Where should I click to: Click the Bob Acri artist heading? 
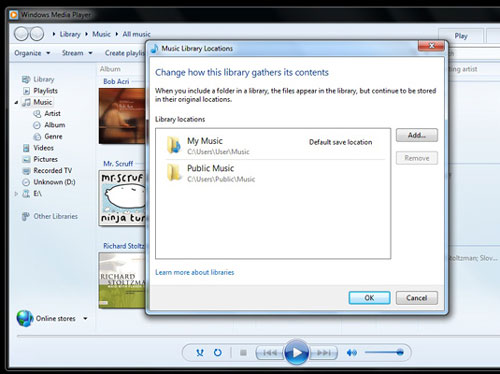[x=116, y=81]
